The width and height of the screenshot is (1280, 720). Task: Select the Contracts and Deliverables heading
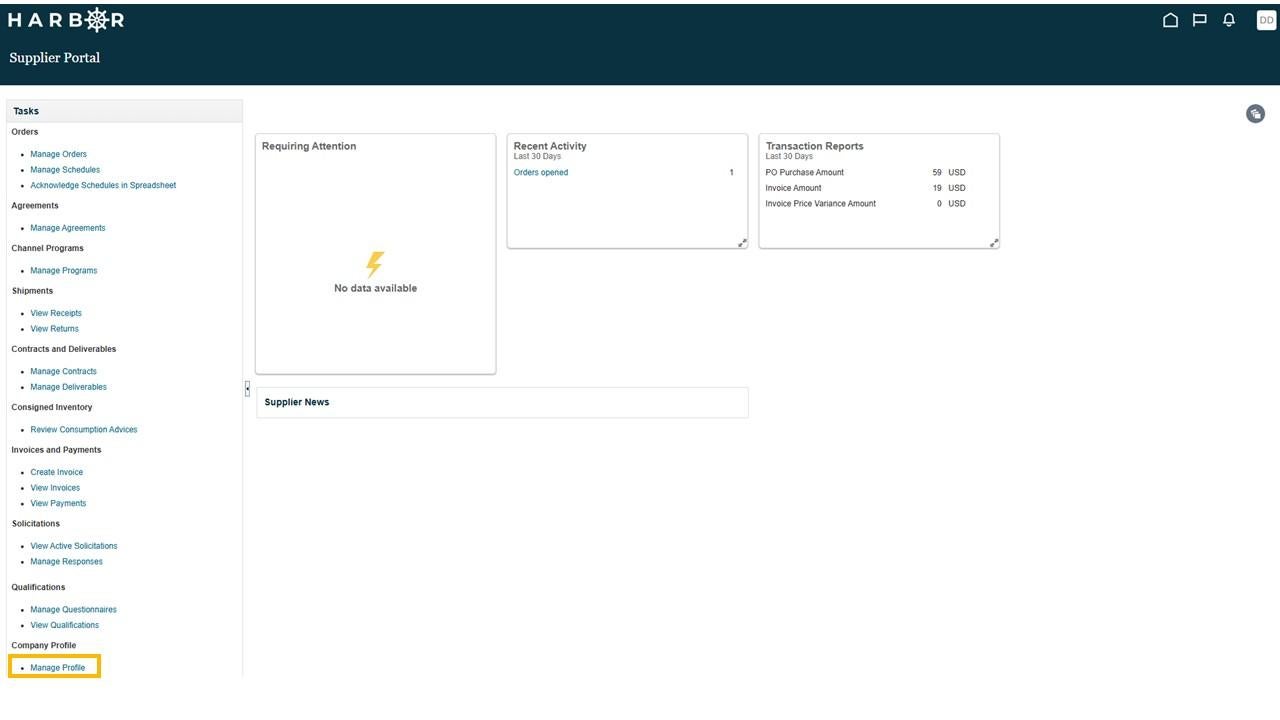tap(64, 349)
